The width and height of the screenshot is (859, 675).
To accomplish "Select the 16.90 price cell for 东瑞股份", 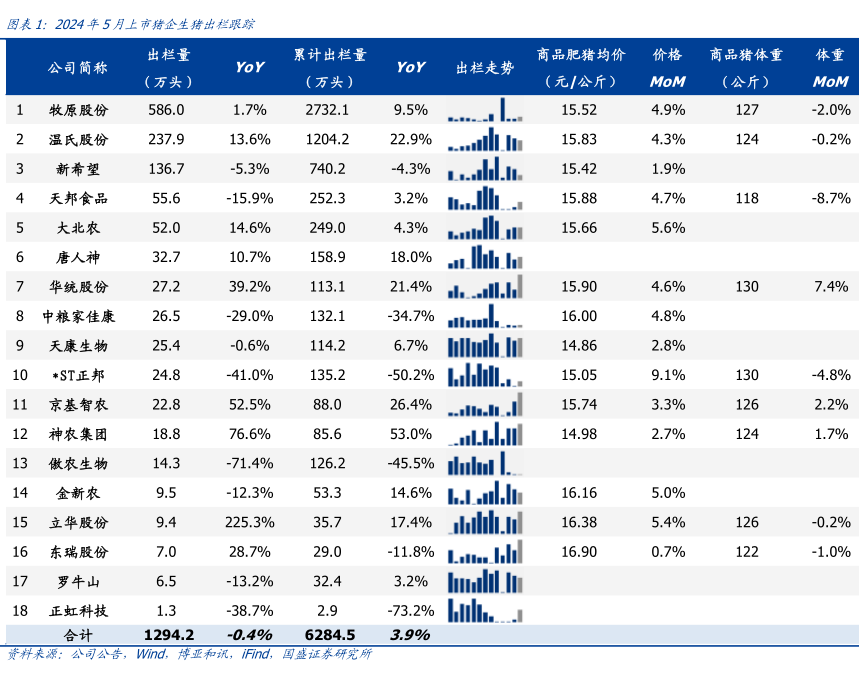I will coord(580,552).
